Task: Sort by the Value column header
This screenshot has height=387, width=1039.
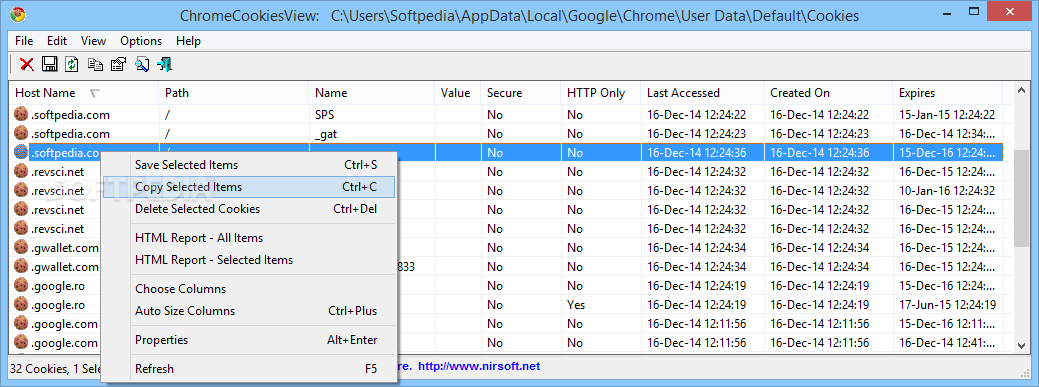Action: [x=457, y=93]
